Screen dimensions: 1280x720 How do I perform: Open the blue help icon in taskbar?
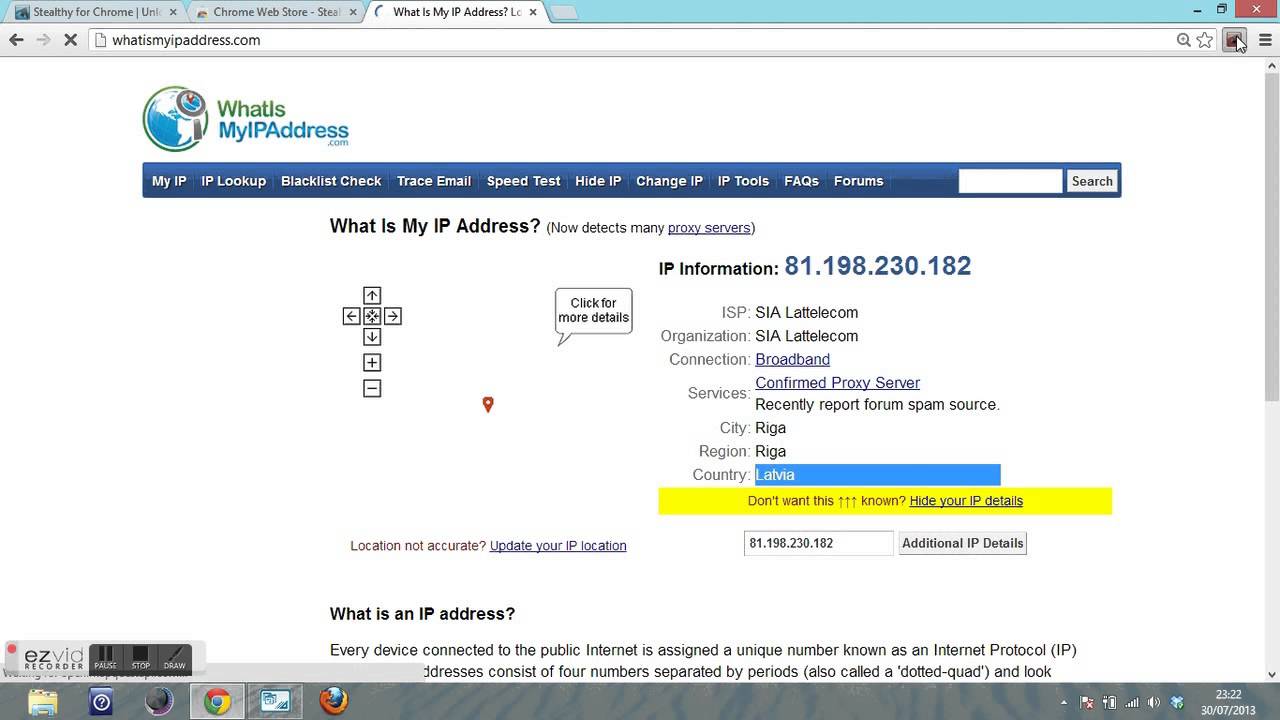coord(101,701)
